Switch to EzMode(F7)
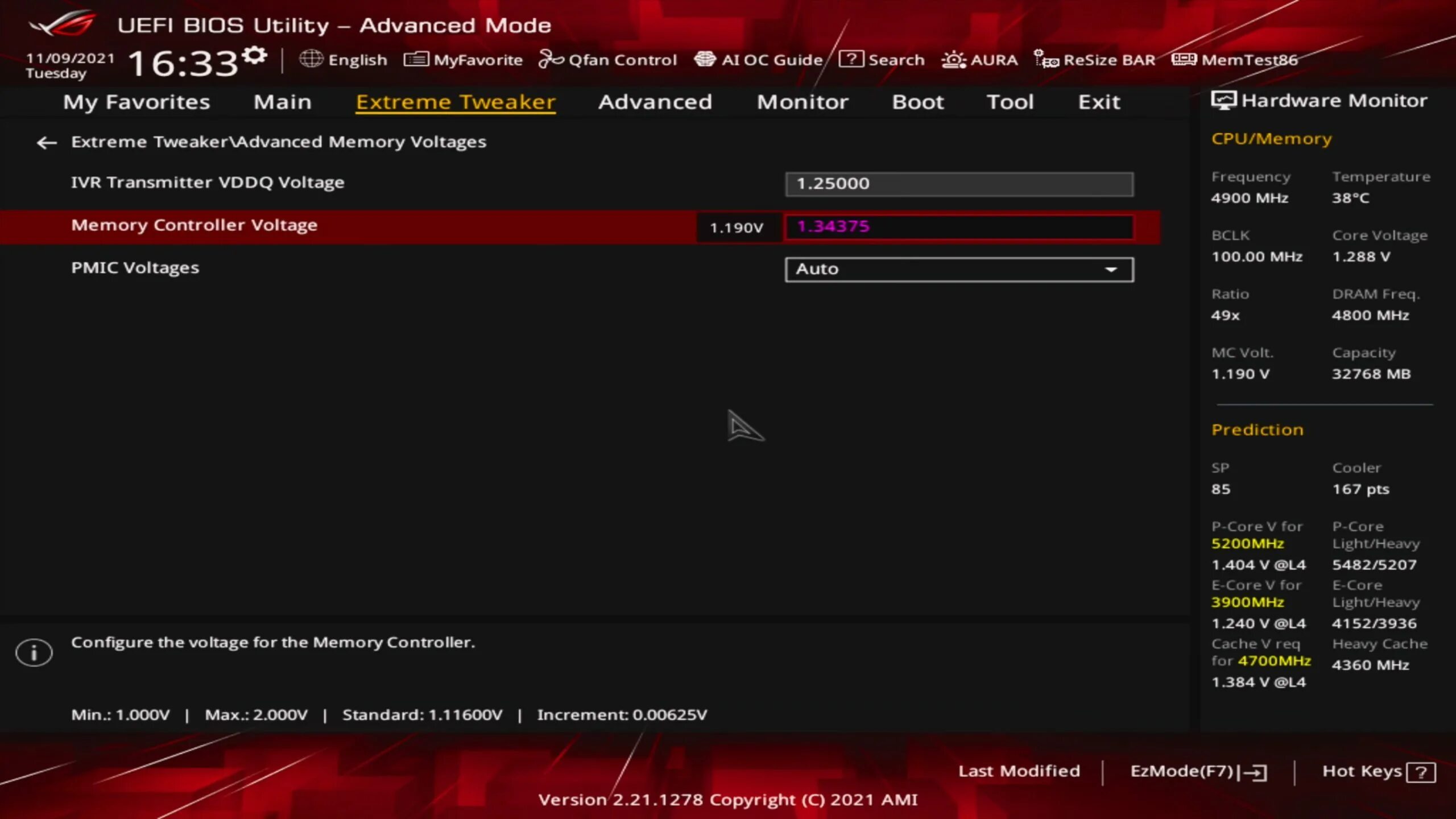The image size is (1456, 819). tap(1198, 772)
